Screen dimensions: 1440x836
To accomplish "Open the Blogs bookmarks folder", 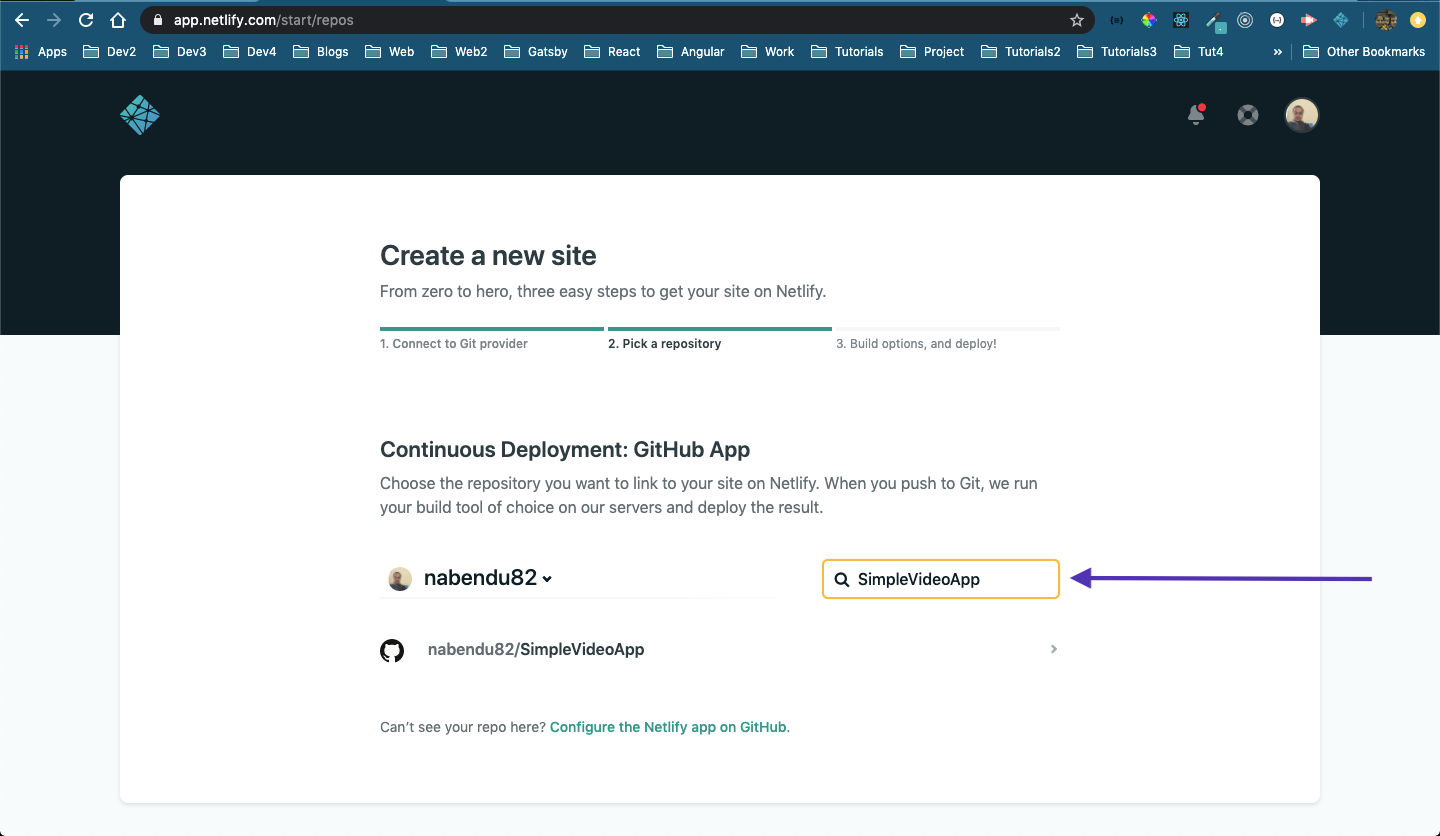I will 320,52.
